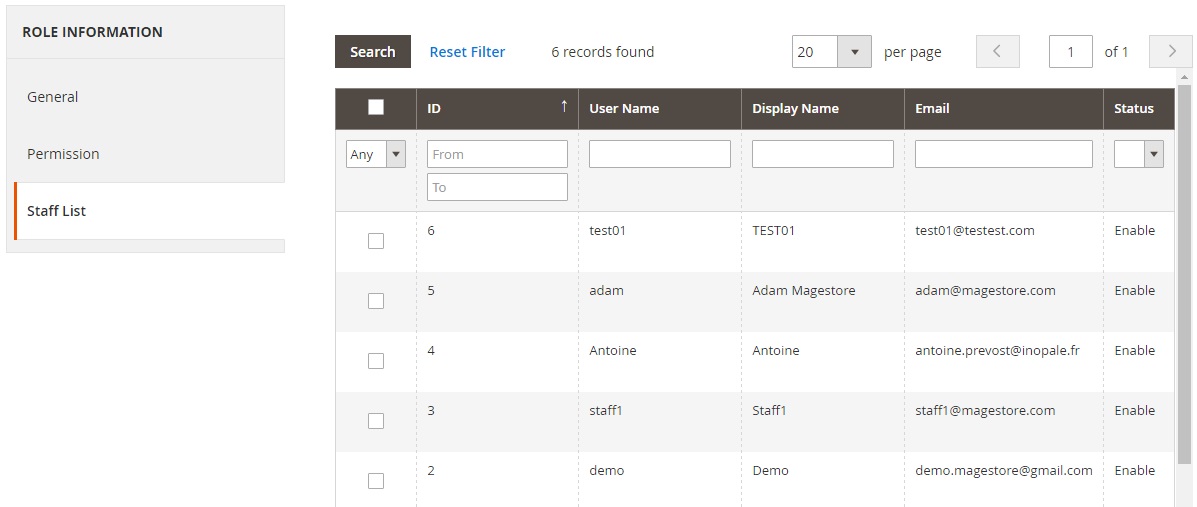Expand the Status filter dropdown
1197x507 pixels.
[x=1139, y=154]
